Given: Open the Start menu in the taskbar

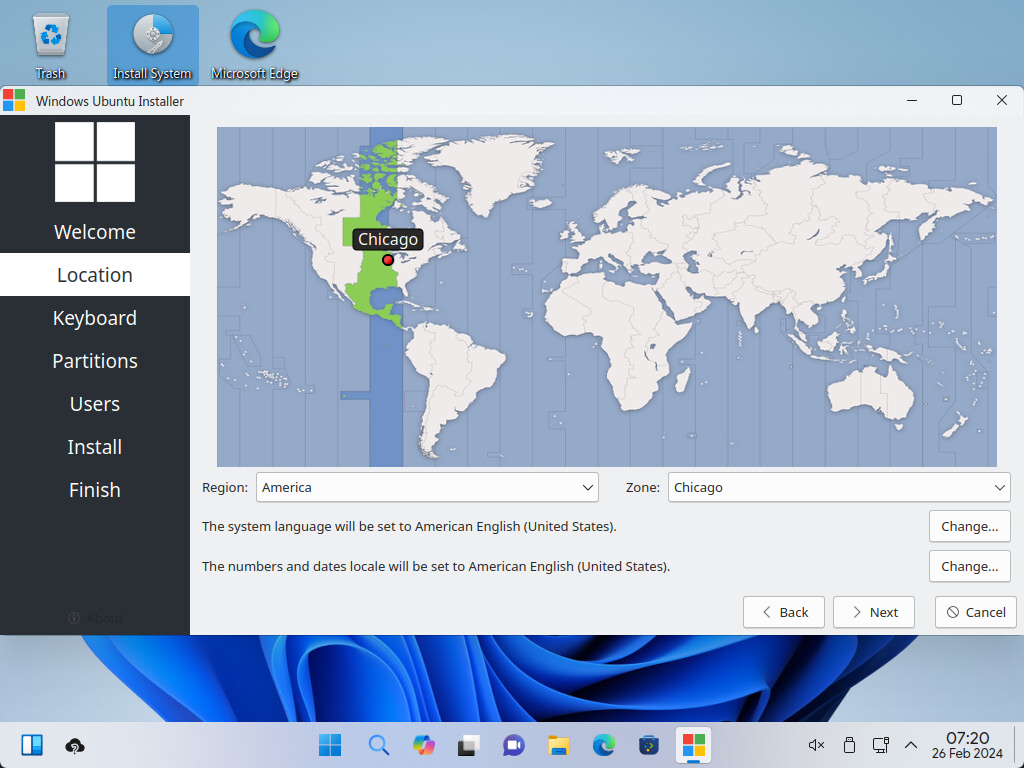Looking at the screenshot, I should (329, 745).
